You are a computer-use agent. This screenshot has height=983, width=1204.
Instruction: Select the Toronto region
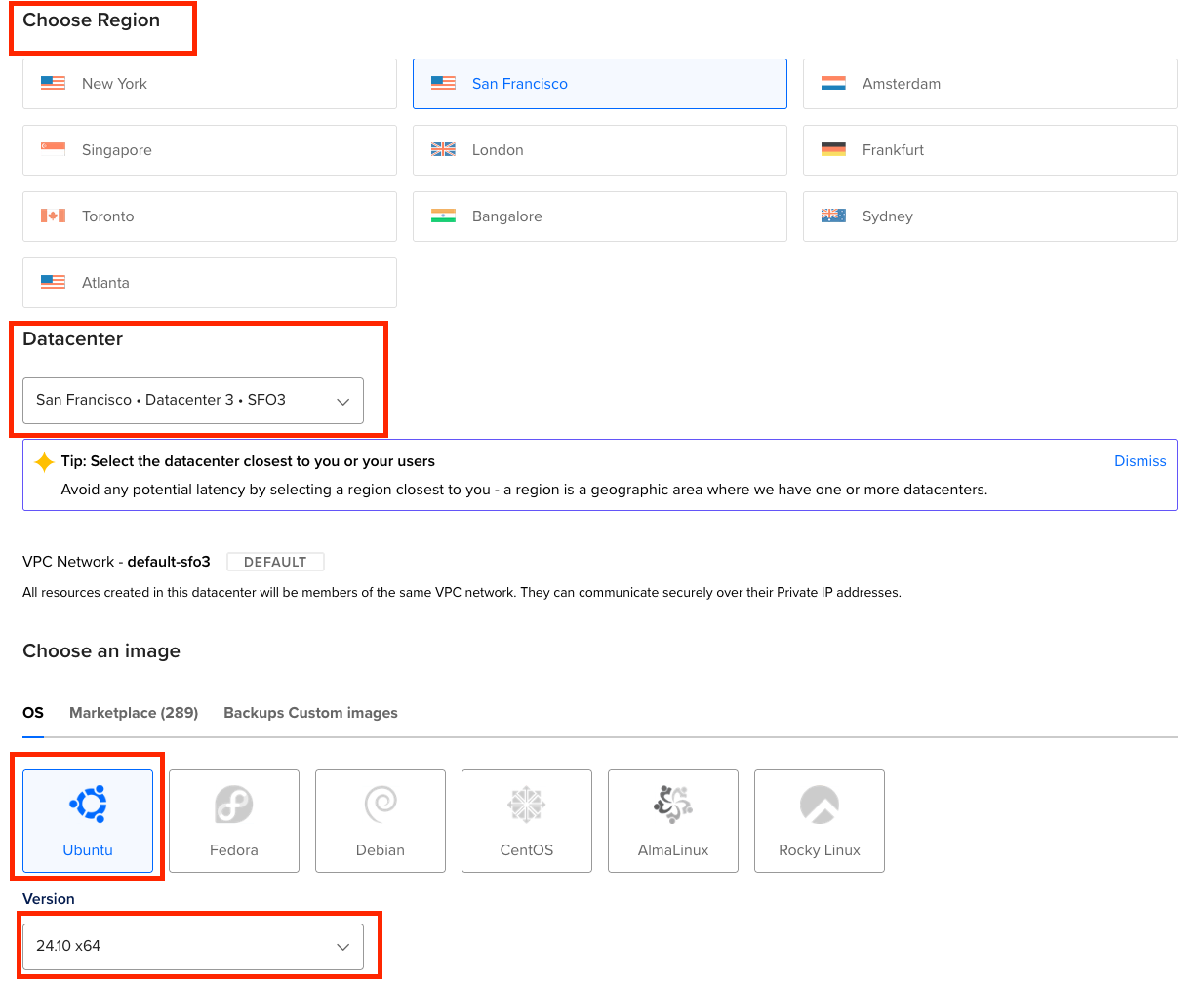[x=210, y=216]
